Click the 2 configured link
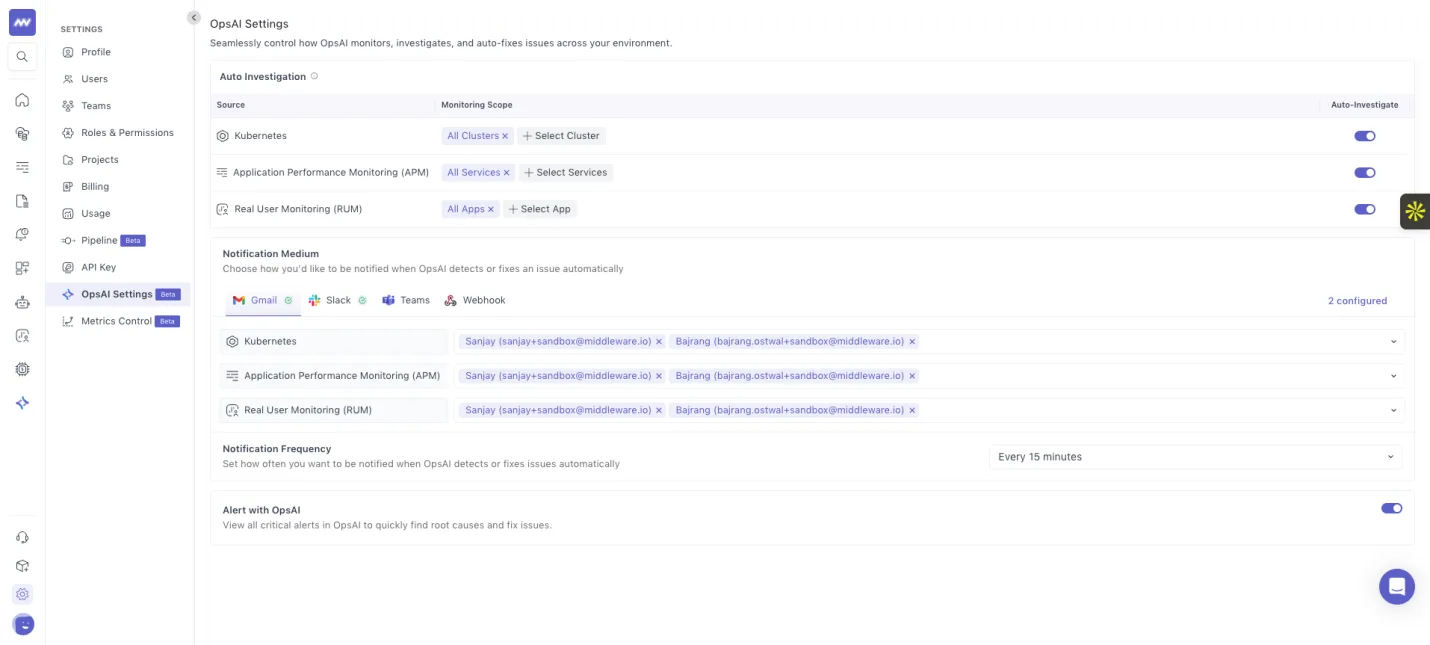The width and height of the screenshot is (1430, 645). 1357,301
